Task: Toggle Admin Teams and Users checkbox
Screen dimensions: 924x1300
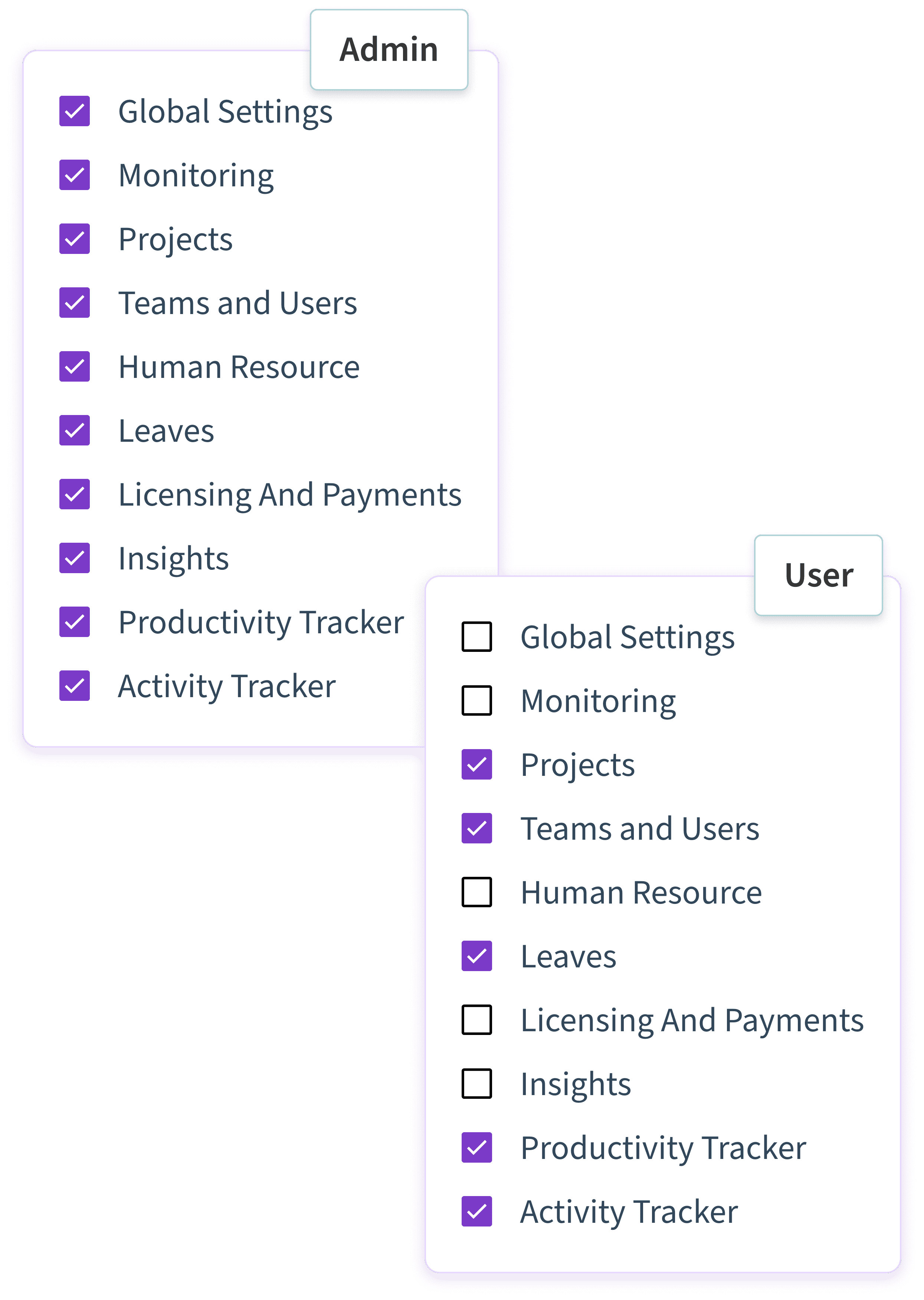Action: click(x=75, y=302)
